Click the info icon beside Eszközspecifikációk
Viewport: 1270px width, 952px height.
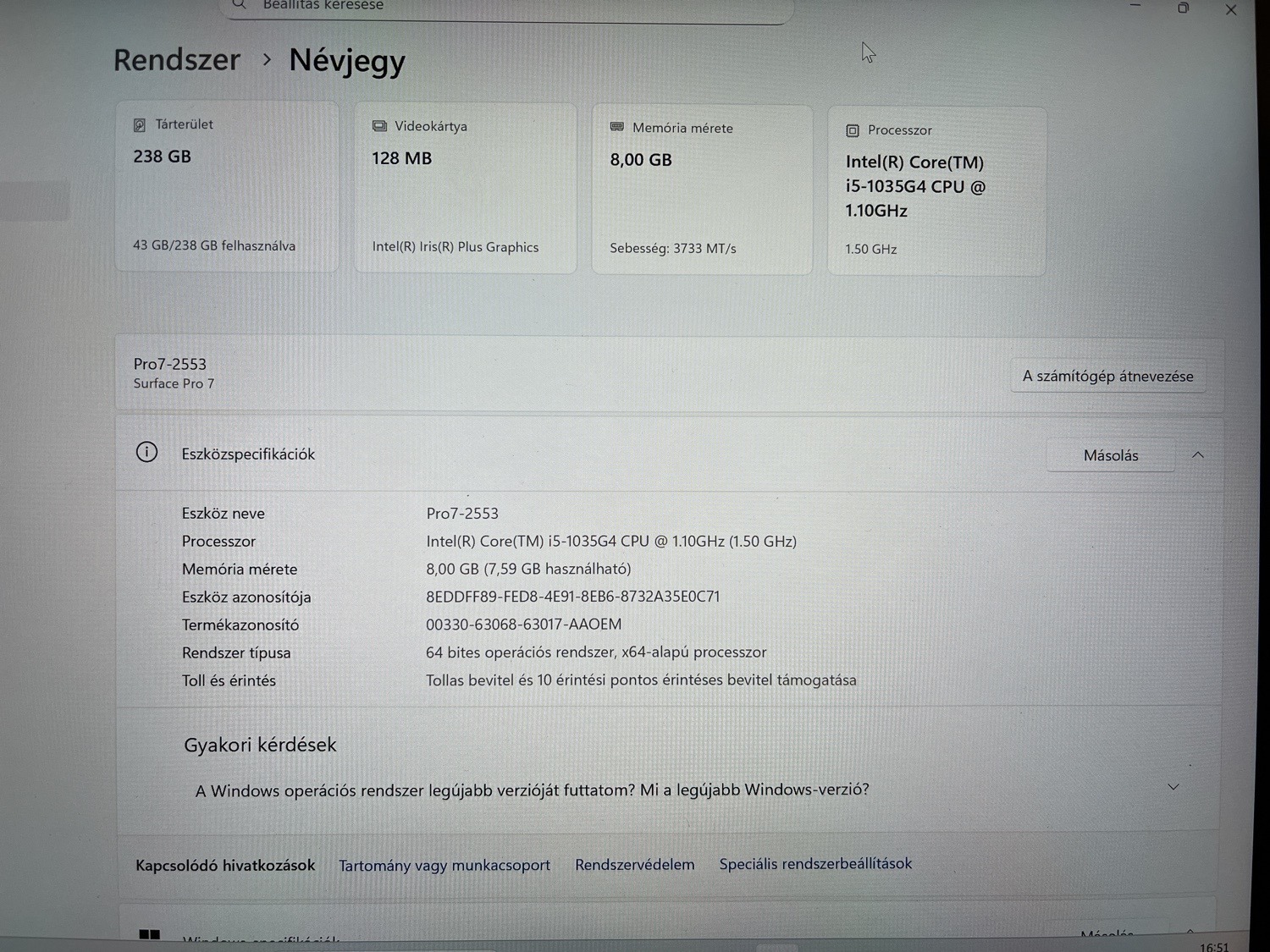click(146, 452)
